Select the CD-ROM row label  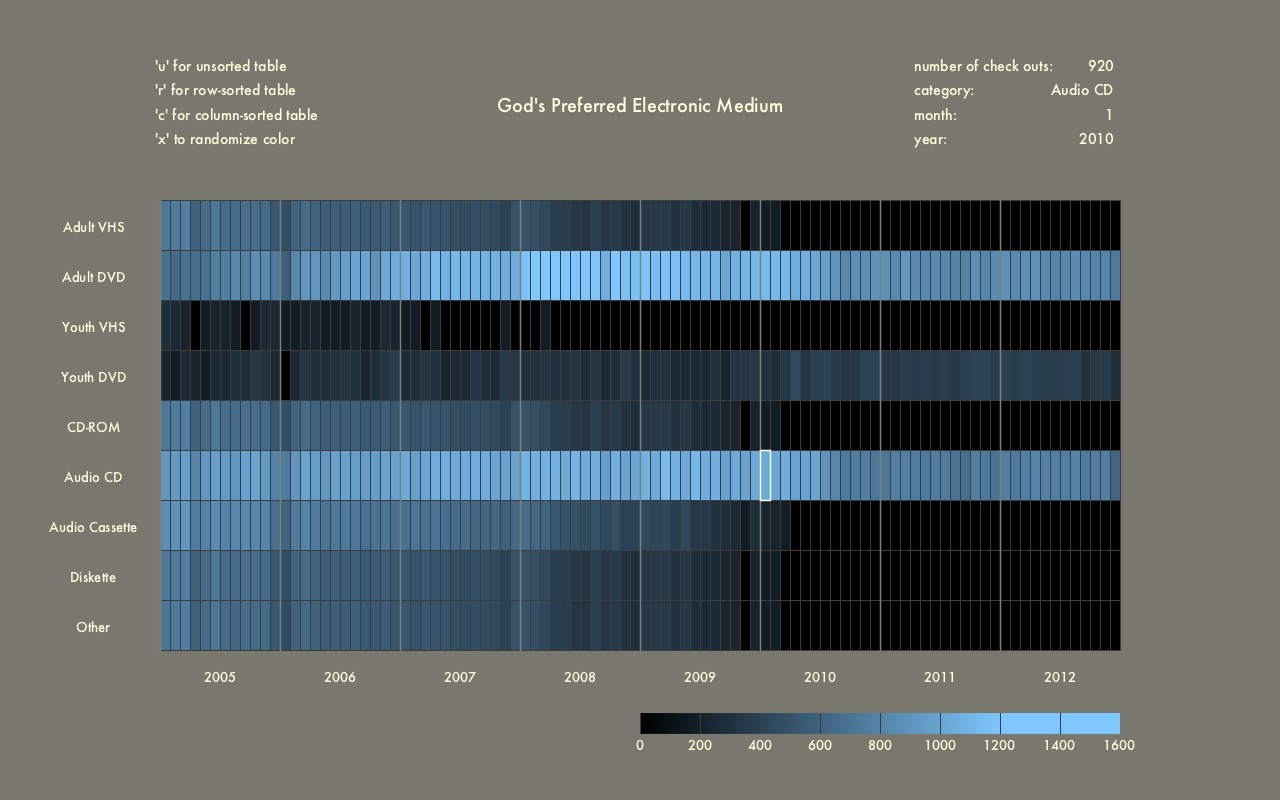point(93,427)
